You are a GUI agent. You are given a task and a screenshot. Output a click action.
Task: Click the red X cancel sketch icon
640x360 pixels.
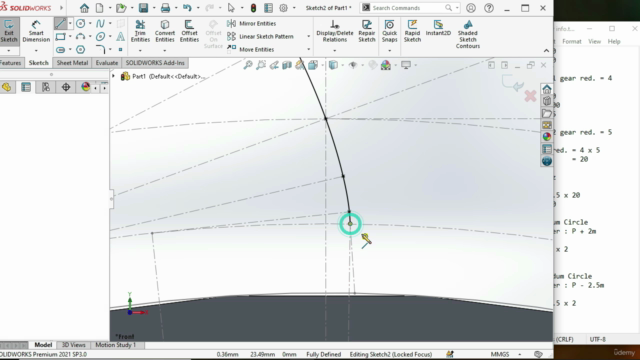click(530, 96)
